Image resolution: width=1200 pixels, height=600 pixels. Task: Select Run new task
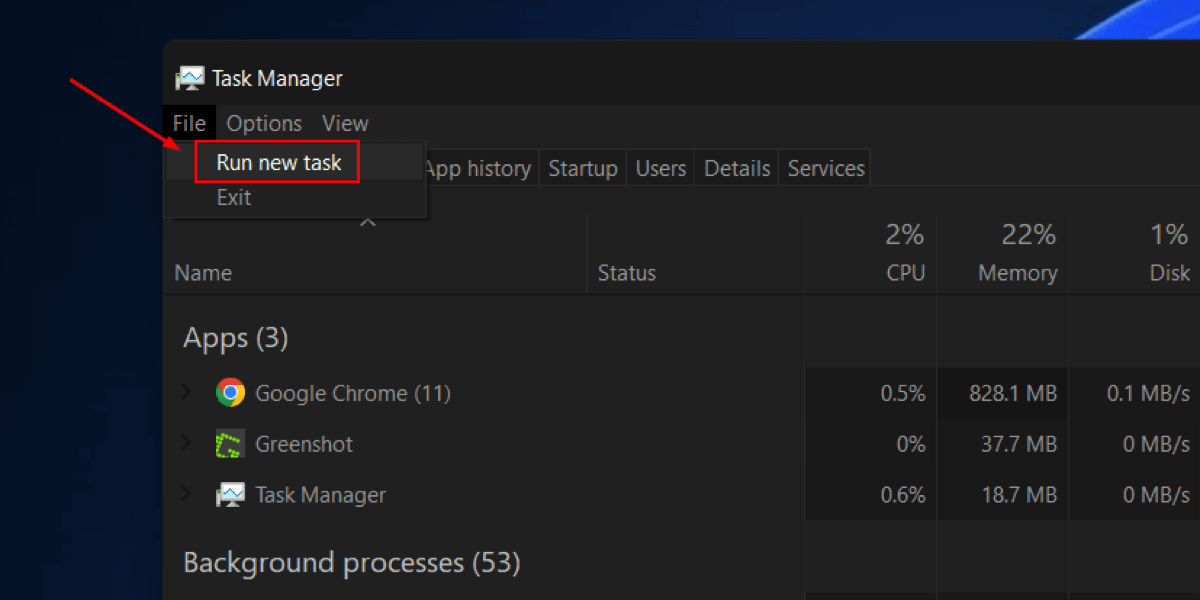point(277,162)
